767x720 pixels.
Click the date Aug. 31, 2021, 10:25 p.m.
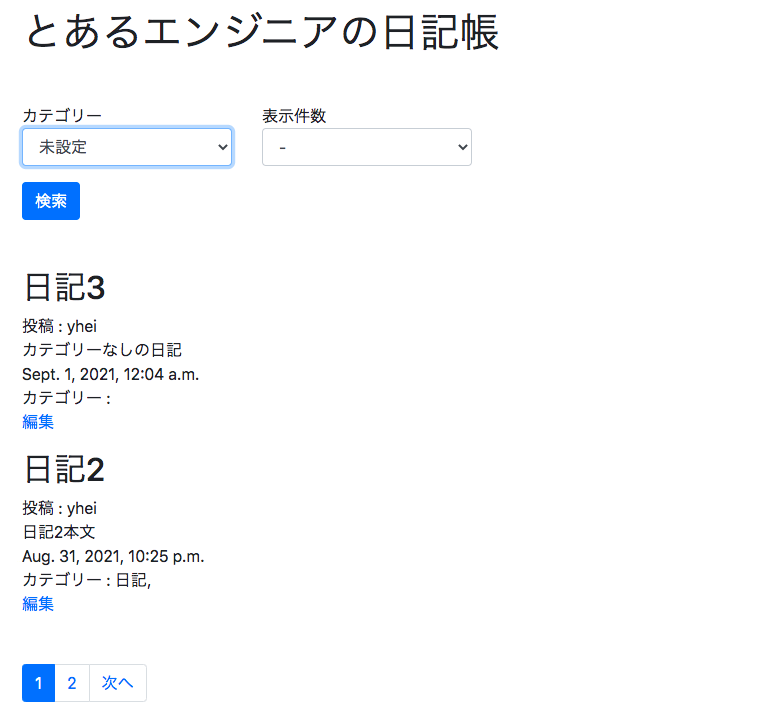(x=113, y=556)
